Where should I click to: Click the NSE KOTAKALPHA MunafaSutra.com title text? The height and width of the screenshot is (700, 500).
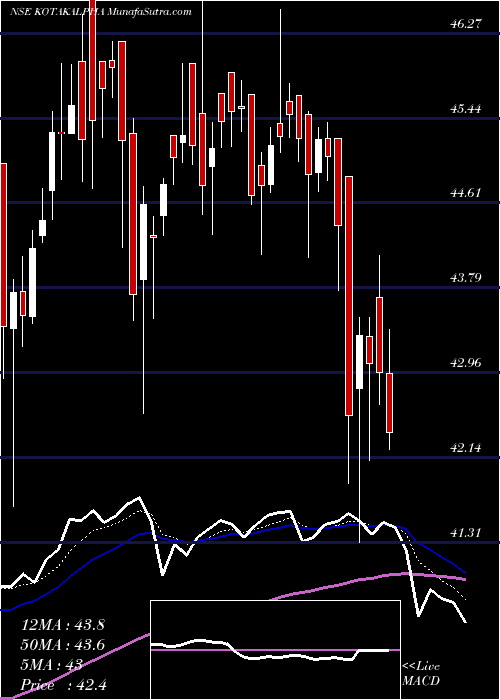click(101, 12)
